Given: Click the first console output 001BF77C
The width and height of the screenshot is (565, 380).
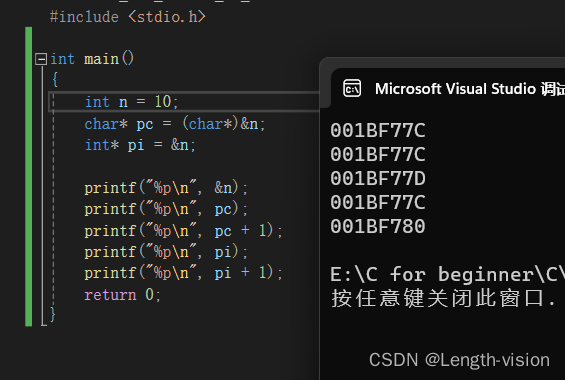Looking at the screenshot, I should pos(378,130).
